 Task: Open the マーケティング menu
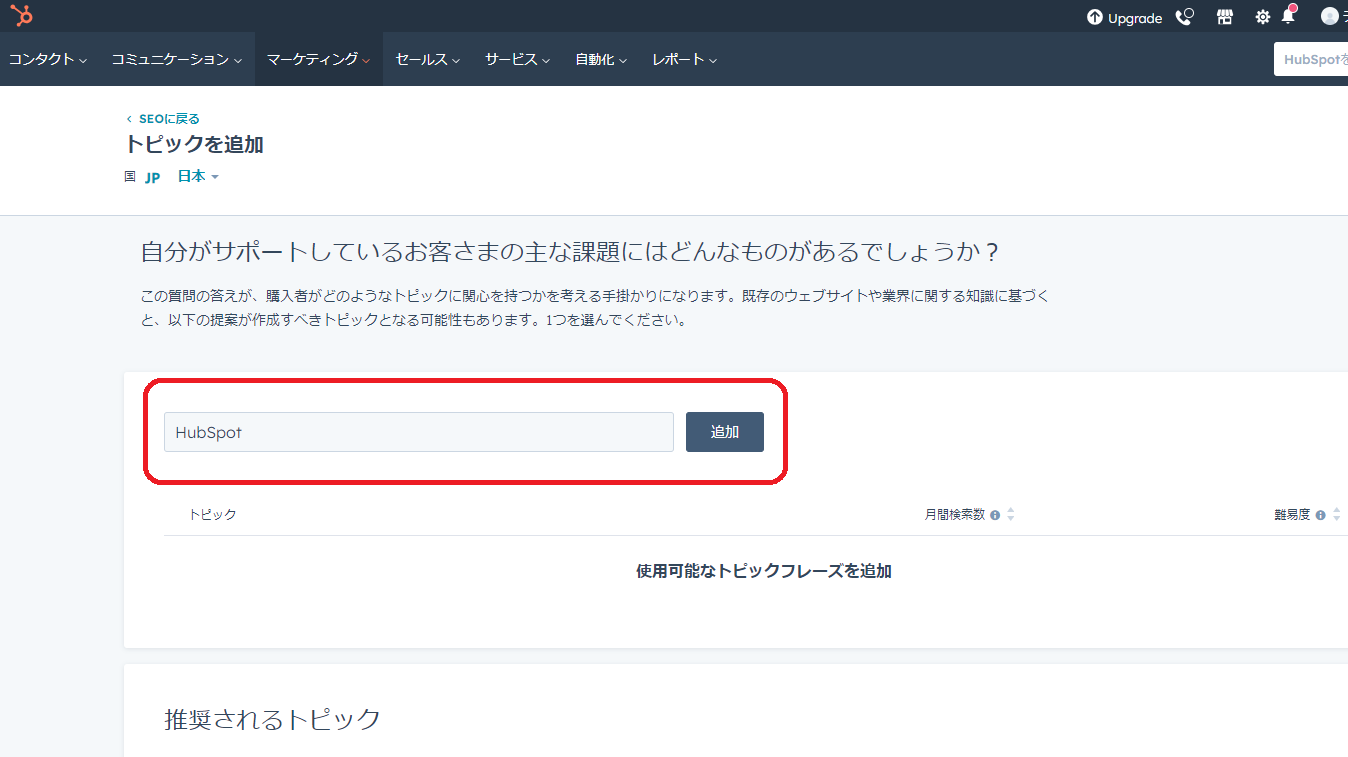coord(319,59)
